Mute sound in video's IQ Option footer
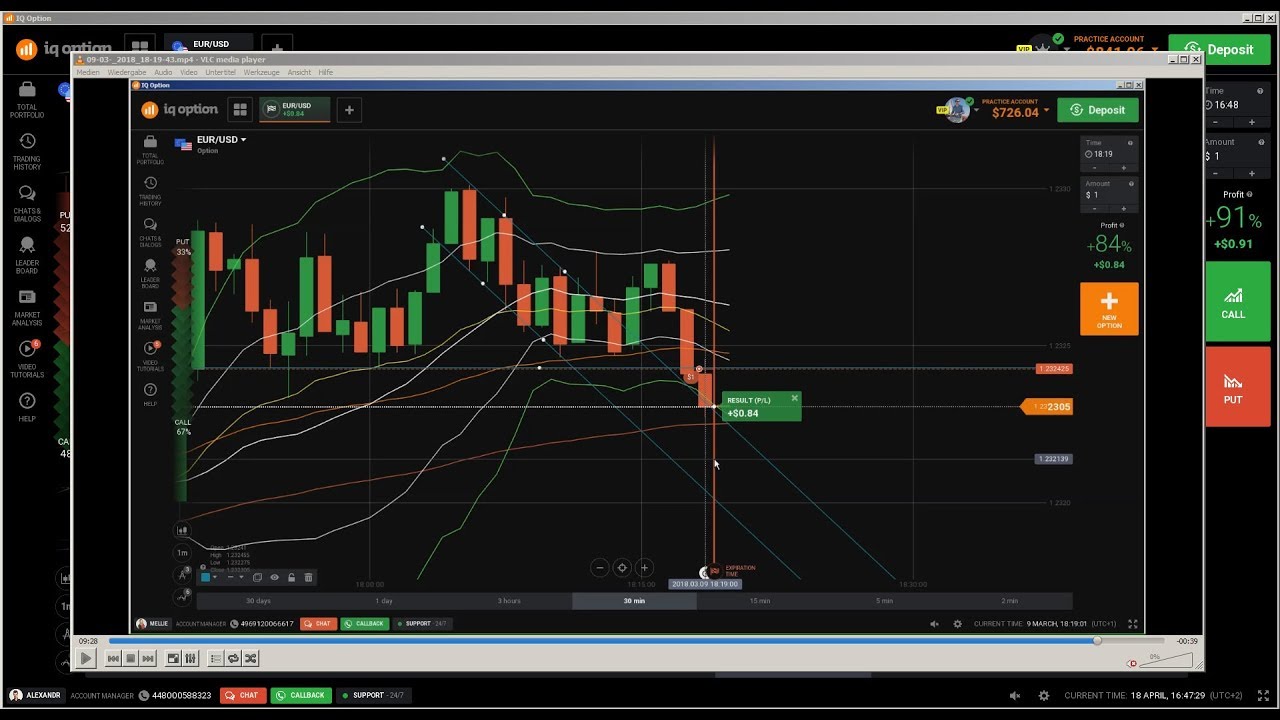This screenshot has height=720, width=1280. [x=934, y=624]
